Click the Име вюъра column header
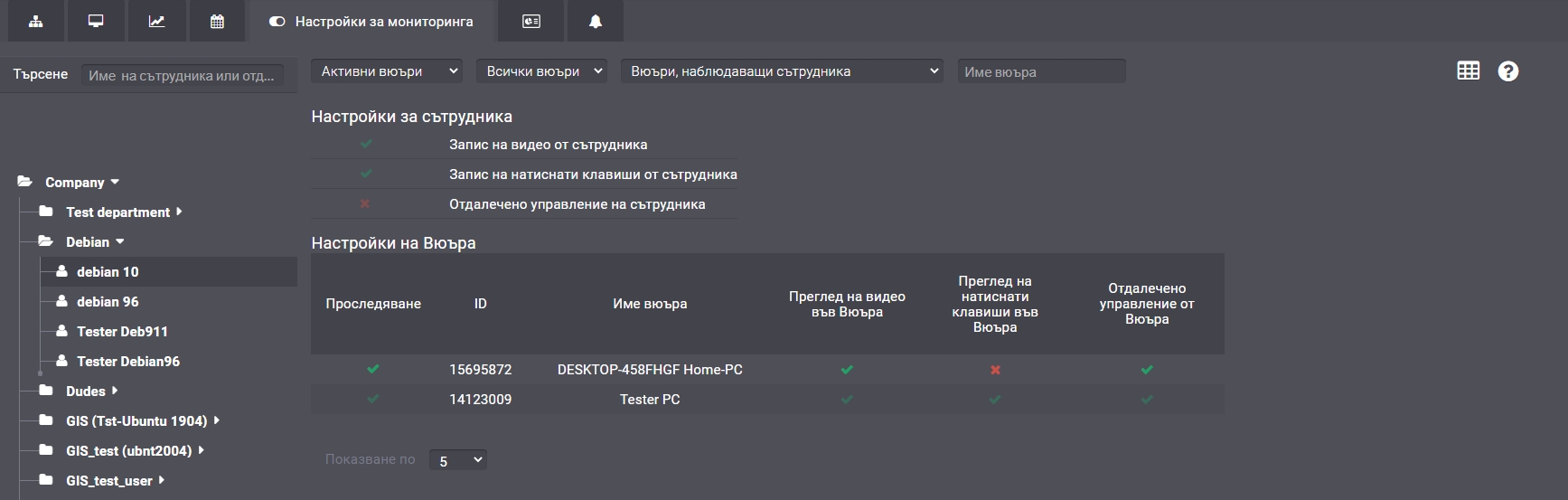1568x500 pixels. pyautogui.click(x=650, y=304)
